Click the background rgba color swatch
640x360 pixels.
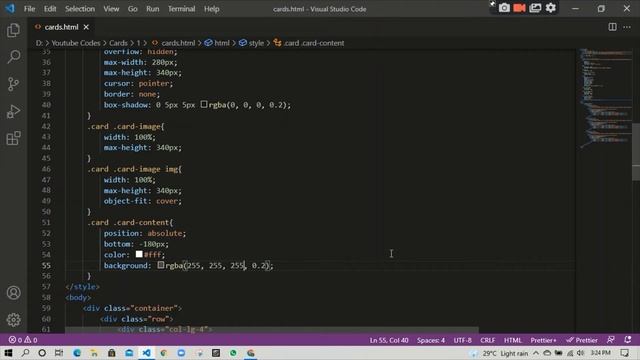pyautogui.click(x=161, y=265)
